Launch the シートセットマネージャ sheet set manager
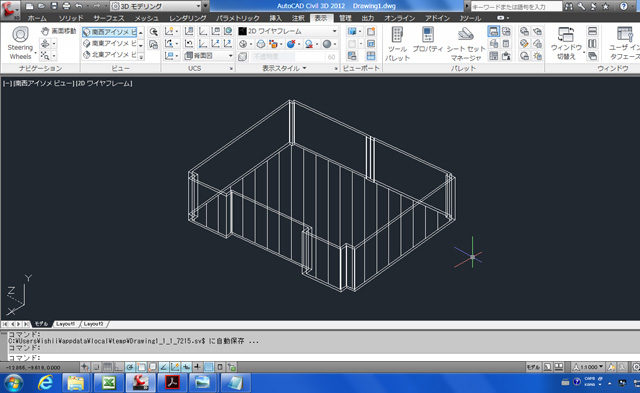The height and width of the screenshot is (393, 640). tap(466, 44)
